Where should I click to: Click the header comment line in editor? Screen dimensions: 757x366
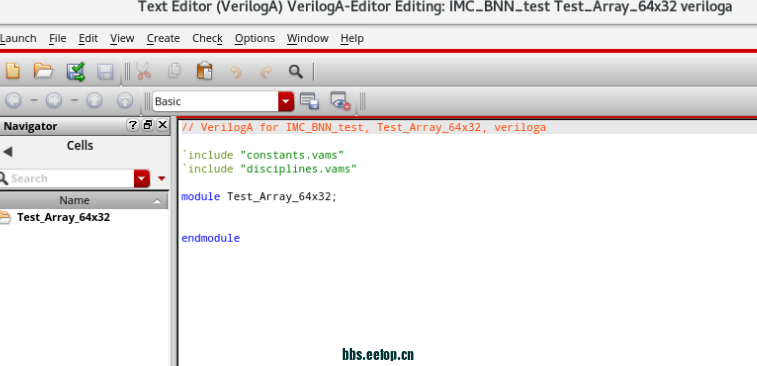(364, 127)
